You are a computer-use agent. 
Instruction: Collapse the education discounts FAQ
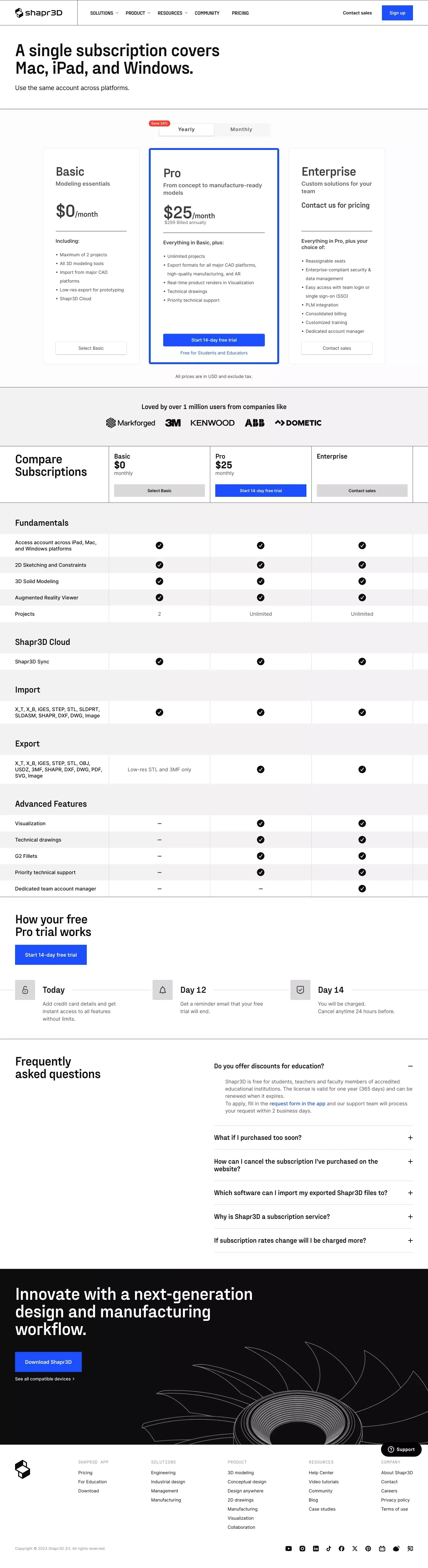(x=313, y=1066)
